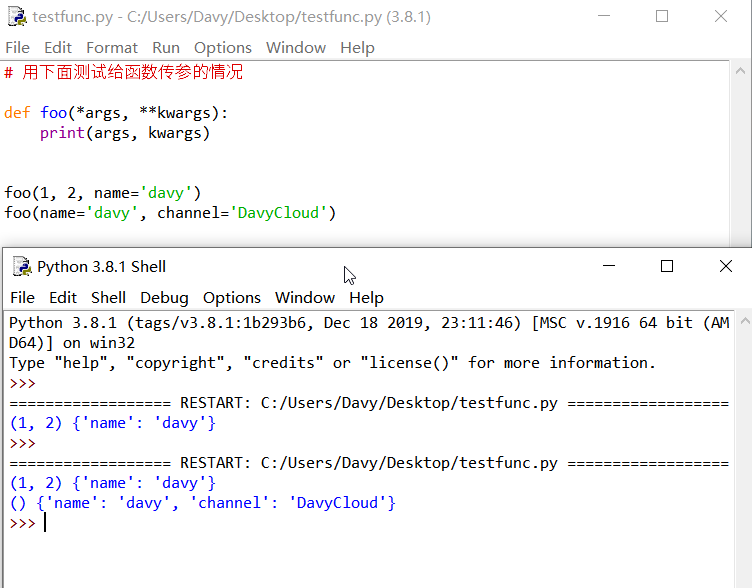
Task: Open Run menu in editor window
Action: coord(166,47)
